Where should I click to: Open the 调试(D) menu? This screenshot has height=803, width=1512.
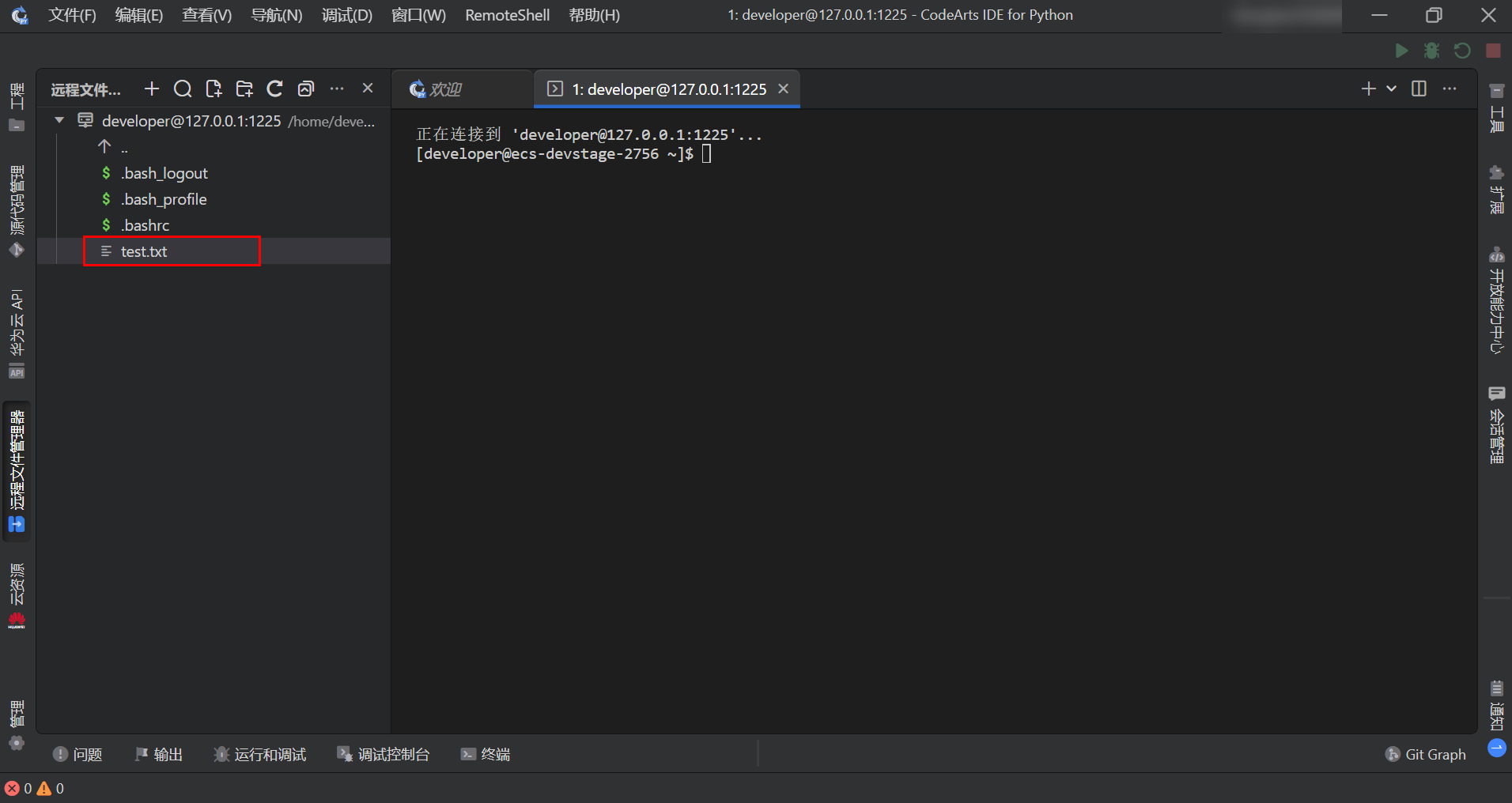(347, 15)
